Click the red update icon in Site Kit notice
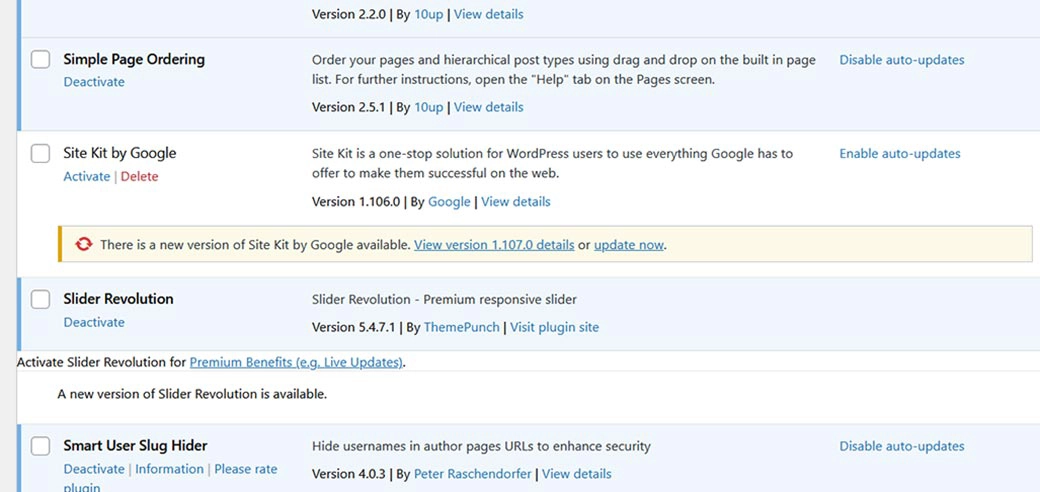Viewport: 1040px width, 492px height. point(84,245)
